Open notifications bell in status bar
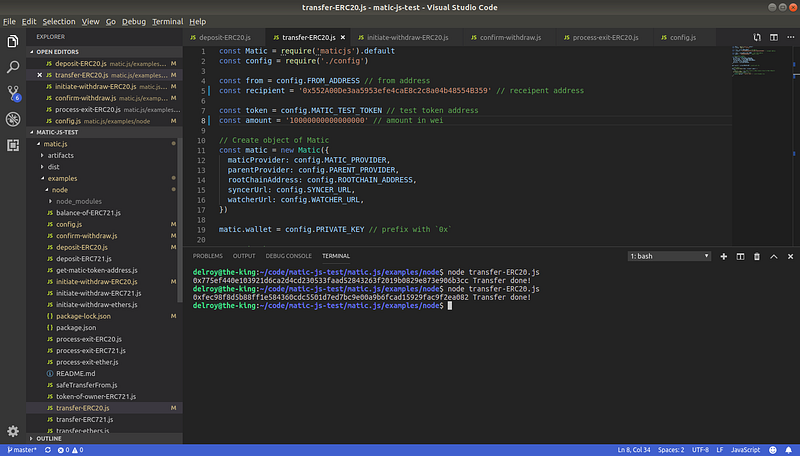Viewport: 800px width, 456px height. tap(789, 450)
